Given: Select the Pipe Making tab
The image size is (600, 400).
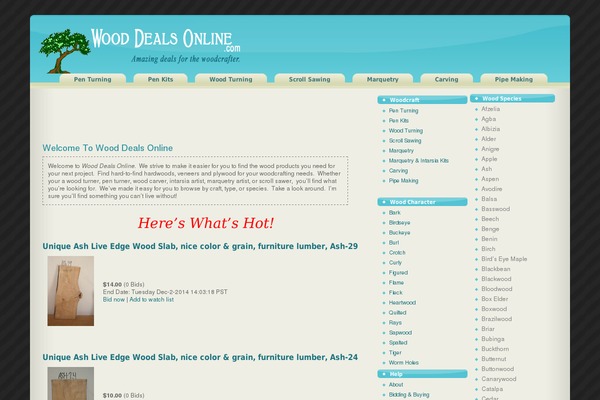Looking at the screenshot, I should tap(514, 79).
